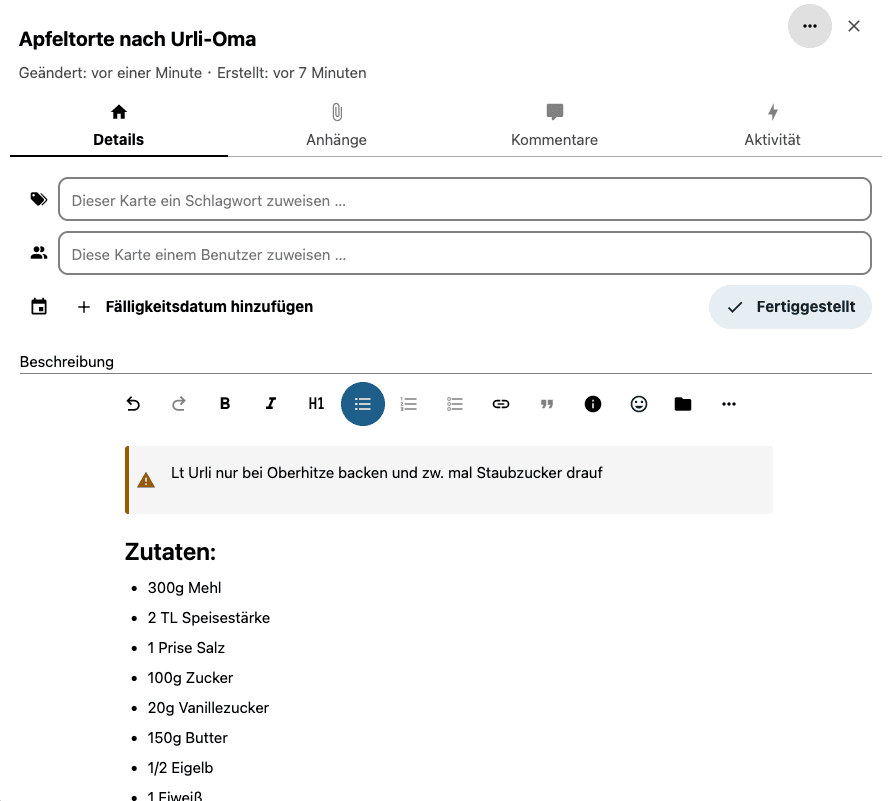Open the info callout menu
Viewport: 888px width, 801px height.
click(593, 404)
